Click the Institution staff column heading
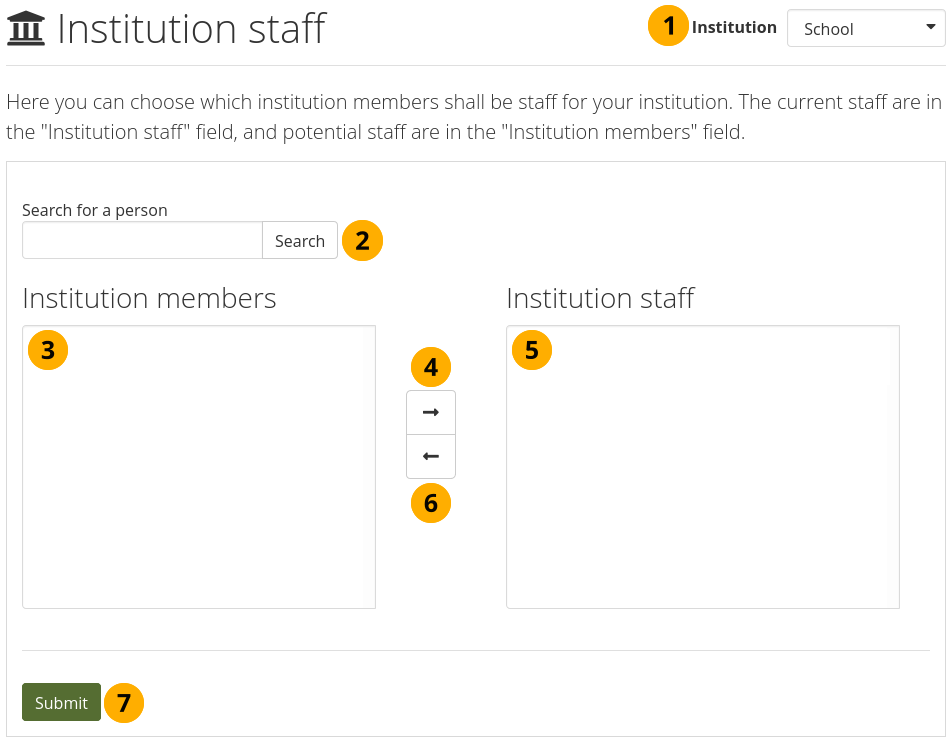Image resolution: width=950 pixels, height=742 pixels. 600,298
